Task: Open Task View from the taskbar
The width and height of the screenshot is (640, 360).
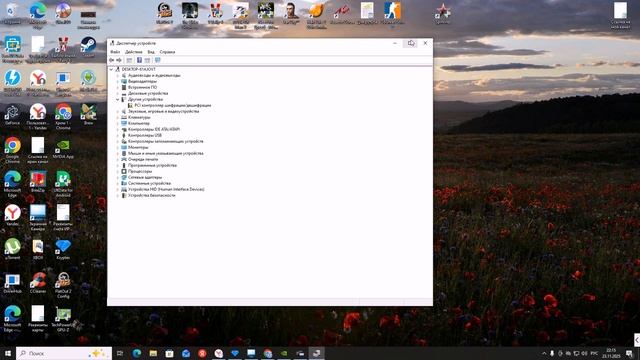Action: (120, 353)
